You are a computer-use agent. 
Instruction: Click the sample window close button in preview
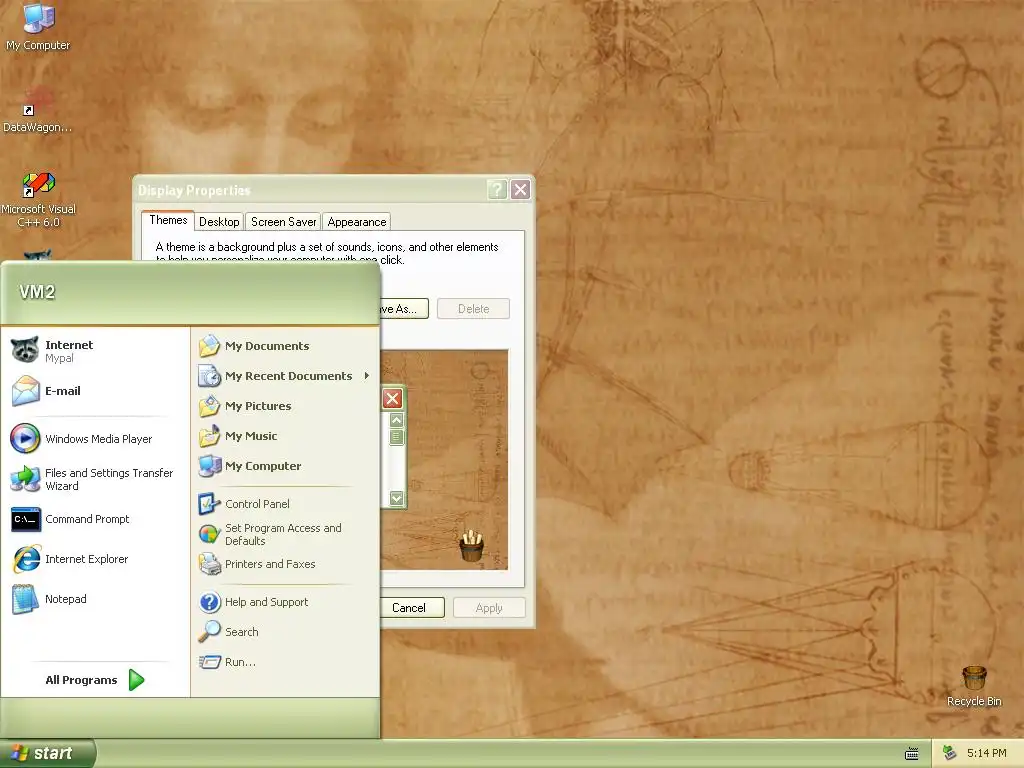[392, 398]
